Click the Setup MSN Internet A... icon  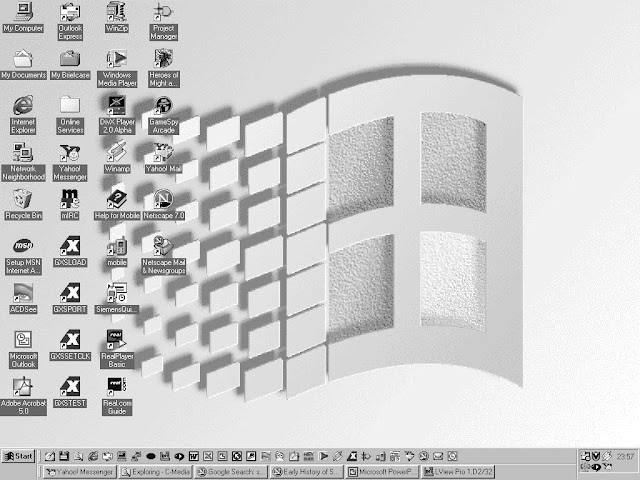(x=23, y=256)
